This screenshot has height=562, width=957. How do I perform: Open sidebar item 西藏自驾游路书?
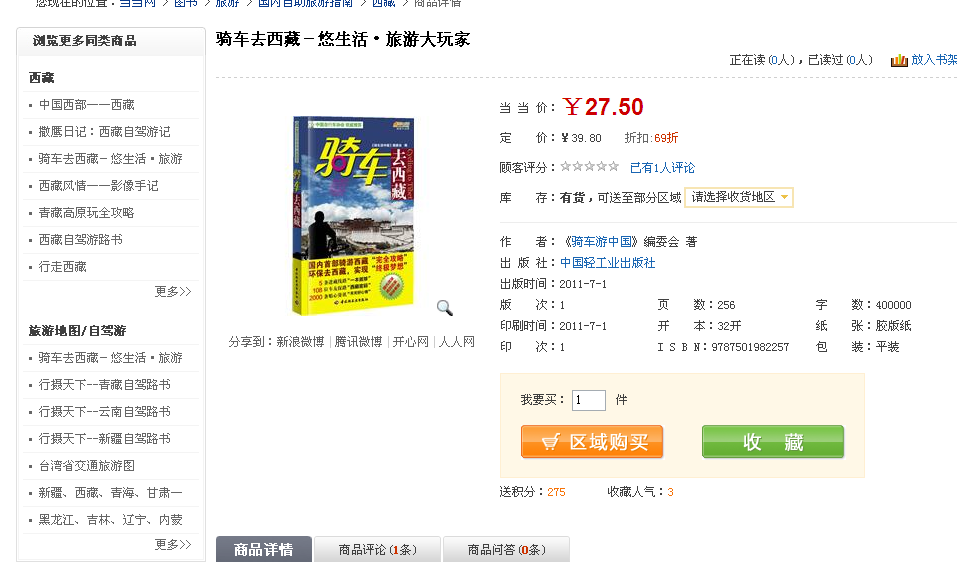pos(81,240)
